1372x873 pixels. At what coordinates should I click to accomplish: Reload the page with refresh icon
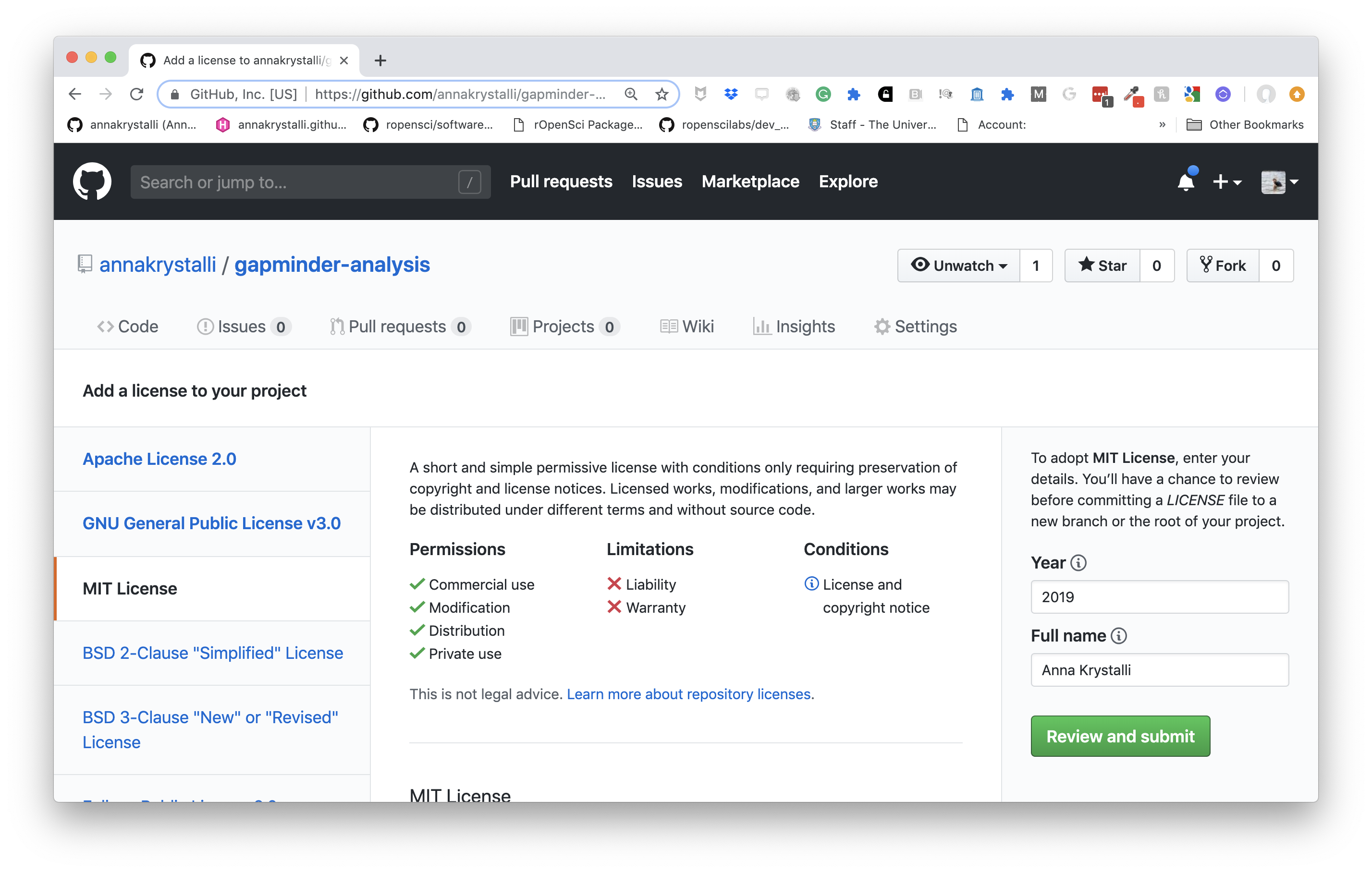136,94
